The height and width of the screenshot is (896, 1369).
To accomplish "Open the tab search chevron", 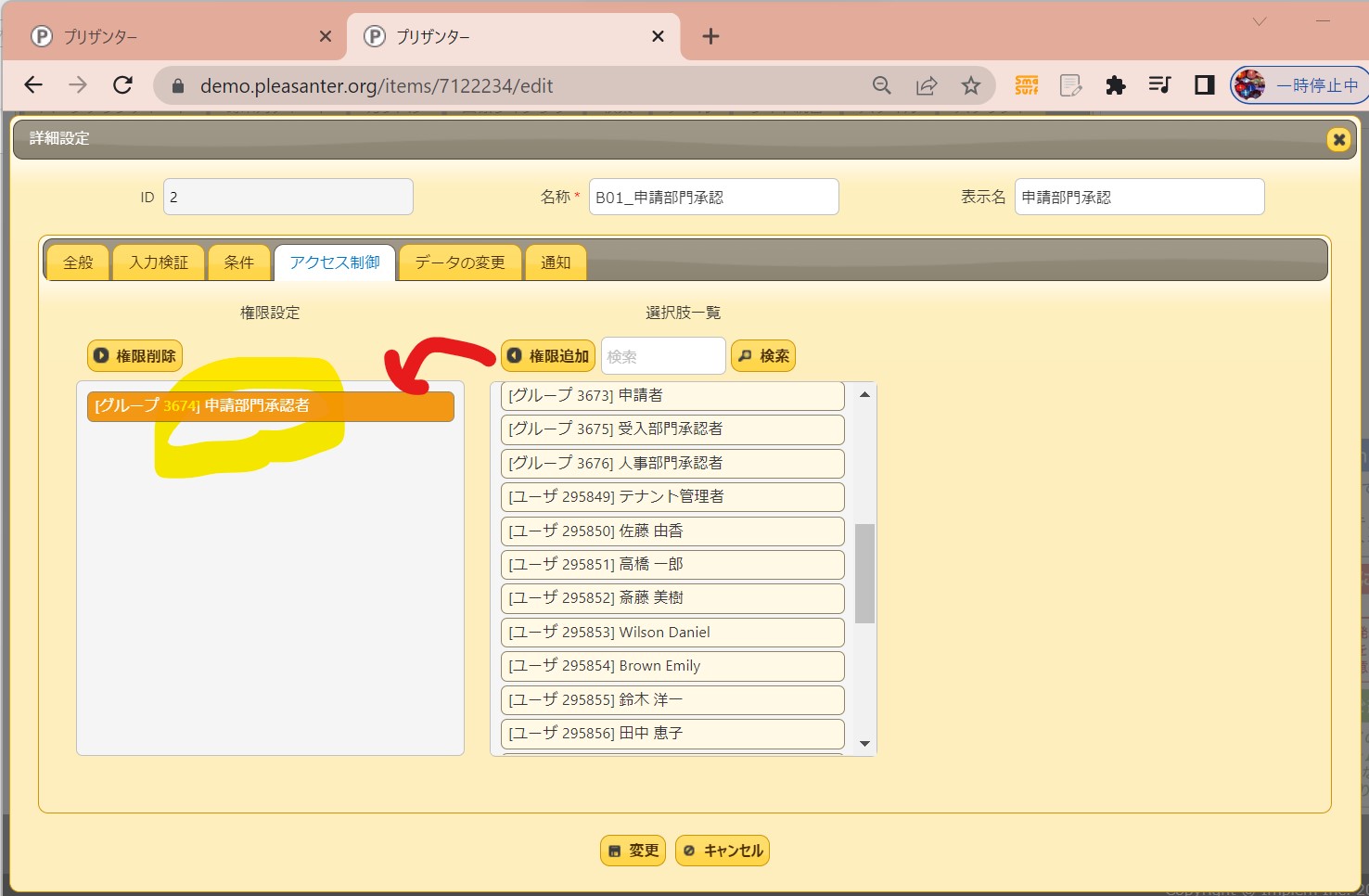I will pos(1259,21).
